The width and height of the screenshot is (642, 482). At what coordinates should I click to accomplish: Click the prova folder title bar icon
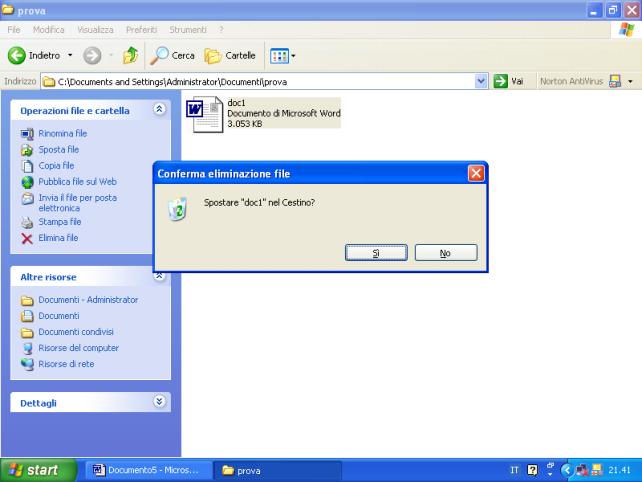coord(7,9)
